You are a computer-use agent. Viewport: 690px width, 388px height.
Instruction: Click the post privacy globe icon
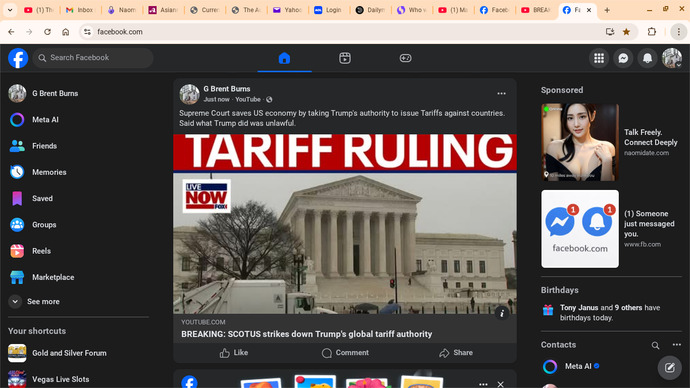[x=269, y=99]
